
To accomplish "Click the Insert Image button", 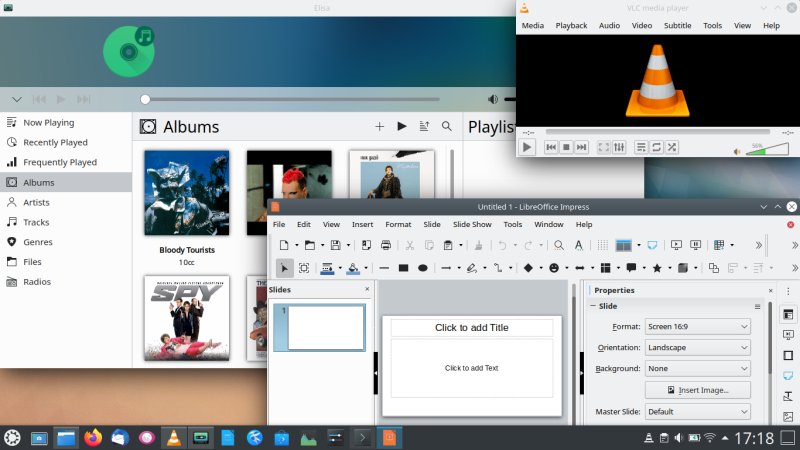I will click(698, 390).
